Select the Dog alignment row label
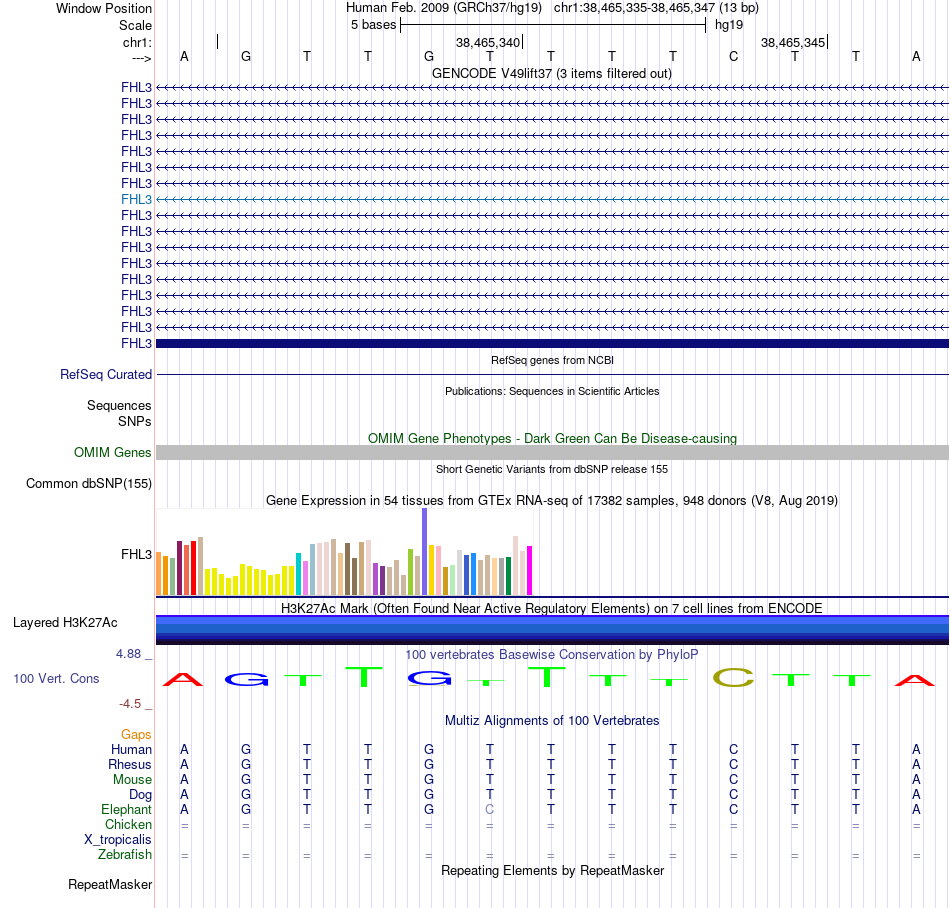The image size is (950, 908). click(140, 795)
